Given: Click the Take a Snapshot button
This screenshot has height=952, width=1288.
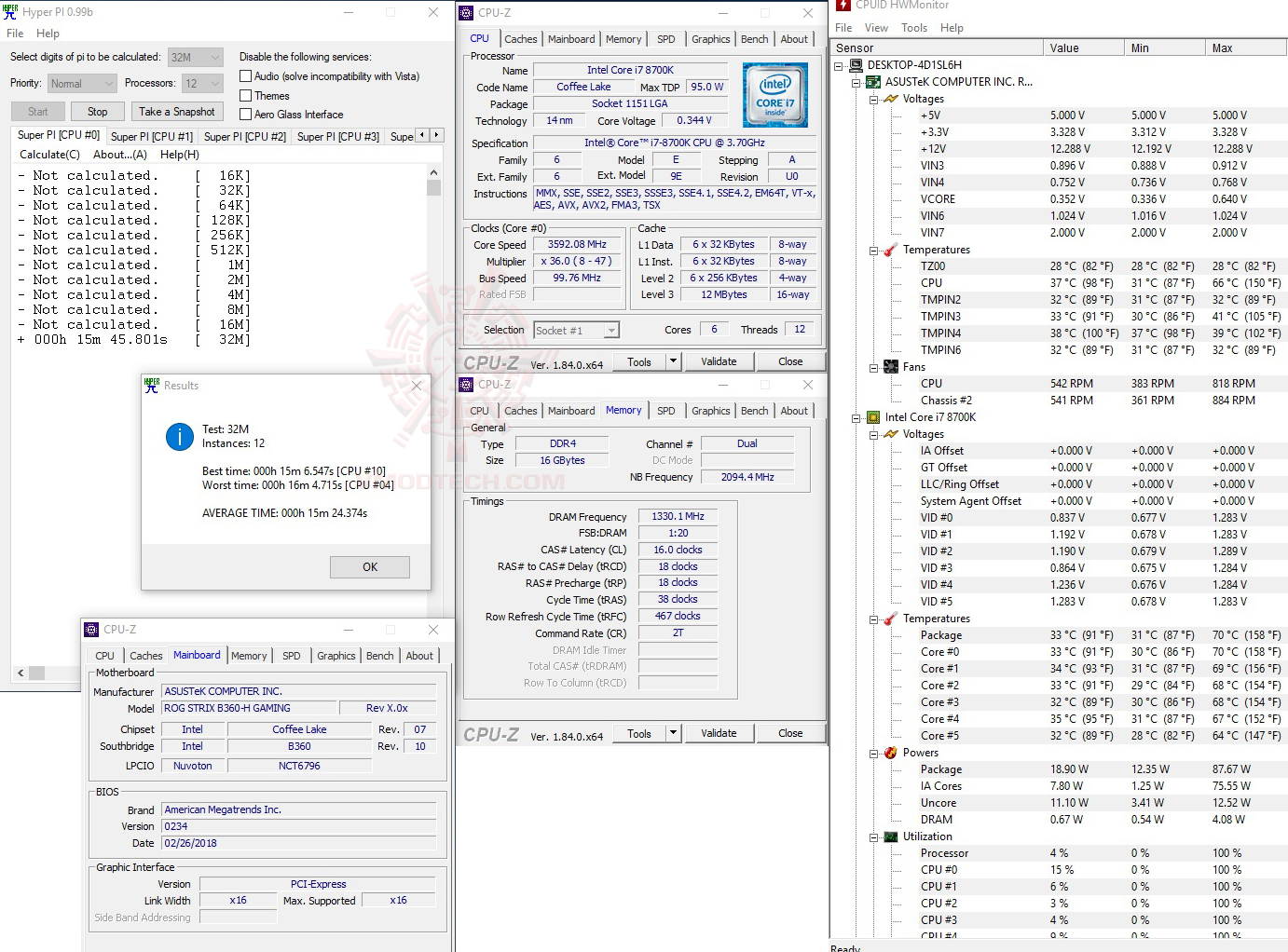Looking at the screenshot, I should [x=177, y=112].
